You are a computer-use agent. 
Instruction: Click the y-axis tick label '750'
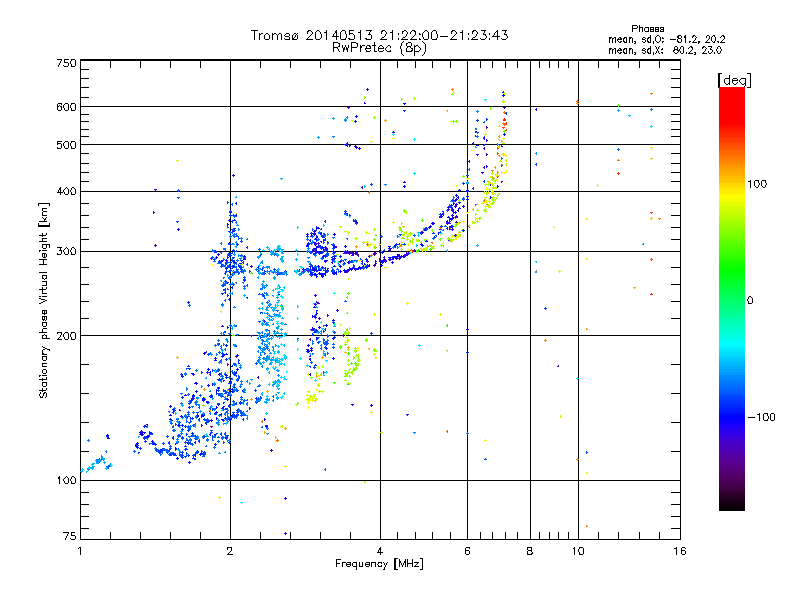point(66,63)
